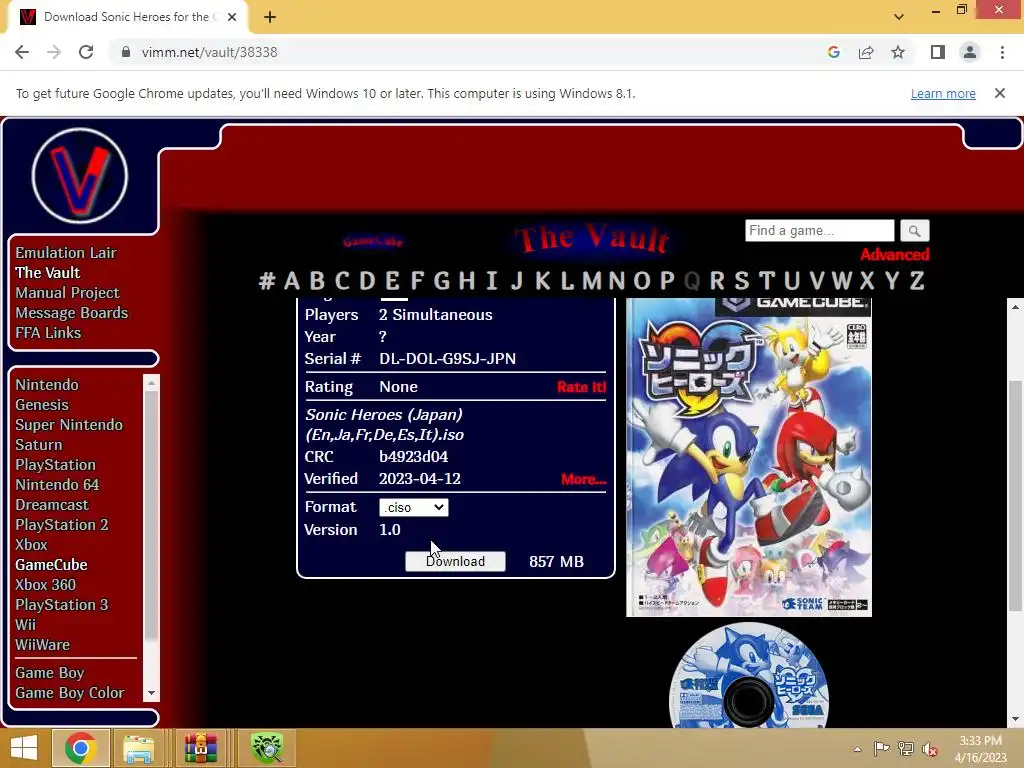Click the Action Center flag icon
Screen dimensions: 1024x768
881,749
